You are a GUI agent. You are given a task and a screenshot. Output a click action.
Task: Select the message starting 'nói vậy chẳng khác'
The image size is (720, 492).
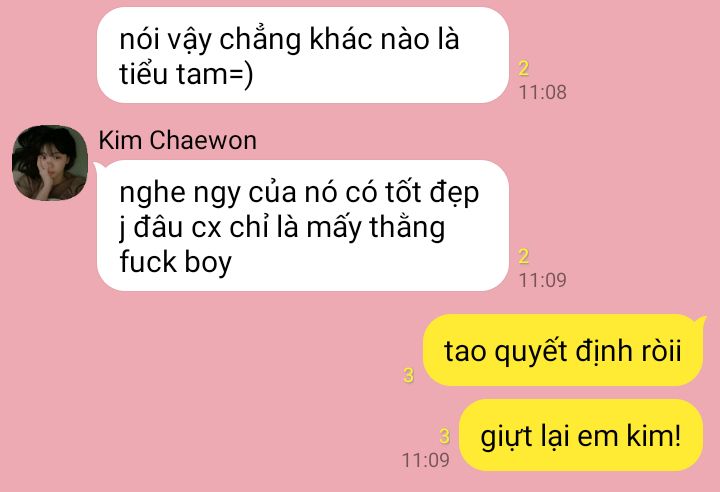tap(303, 55)
